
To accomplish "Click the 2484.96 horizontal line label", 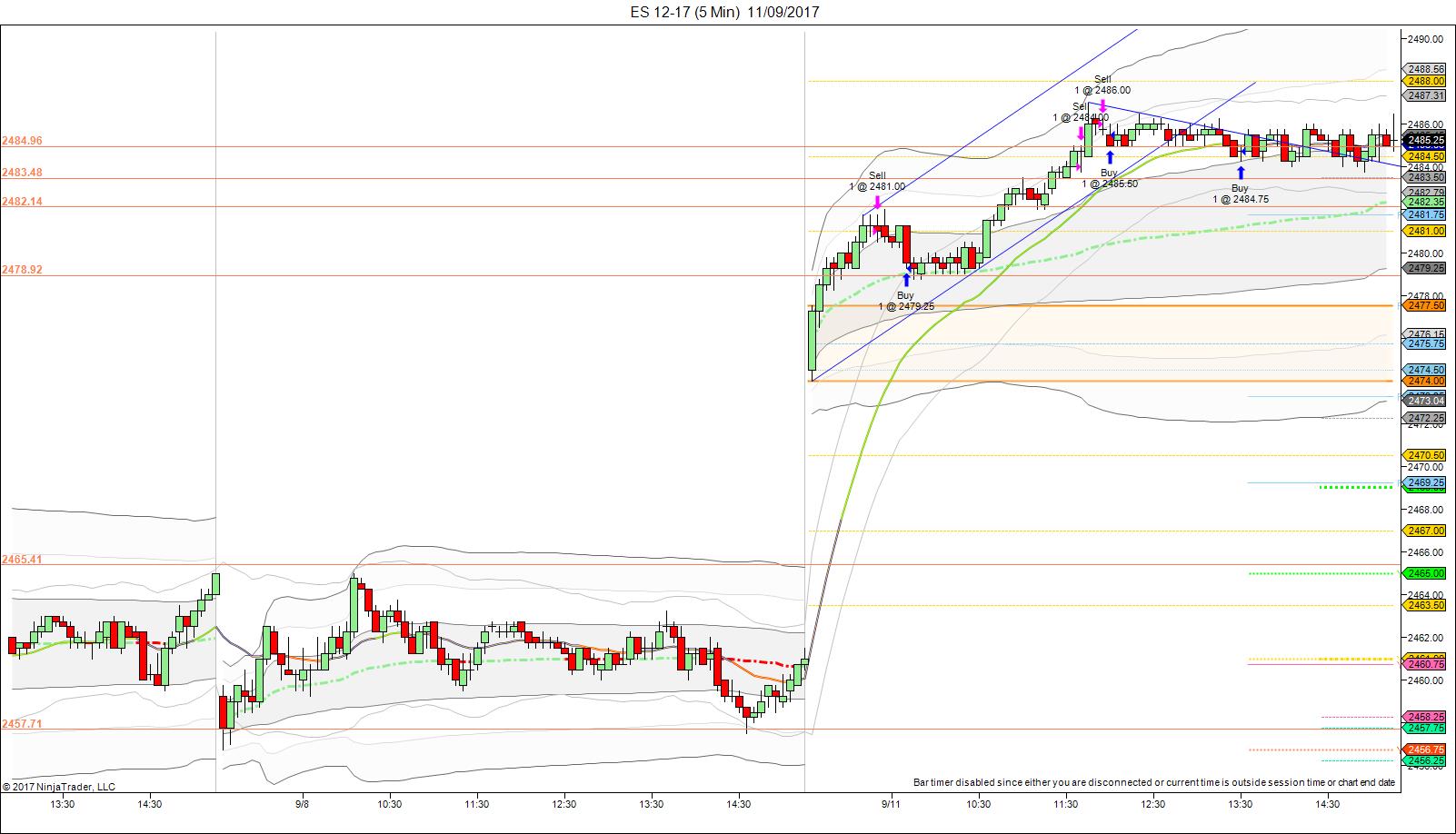I will 22,141.
